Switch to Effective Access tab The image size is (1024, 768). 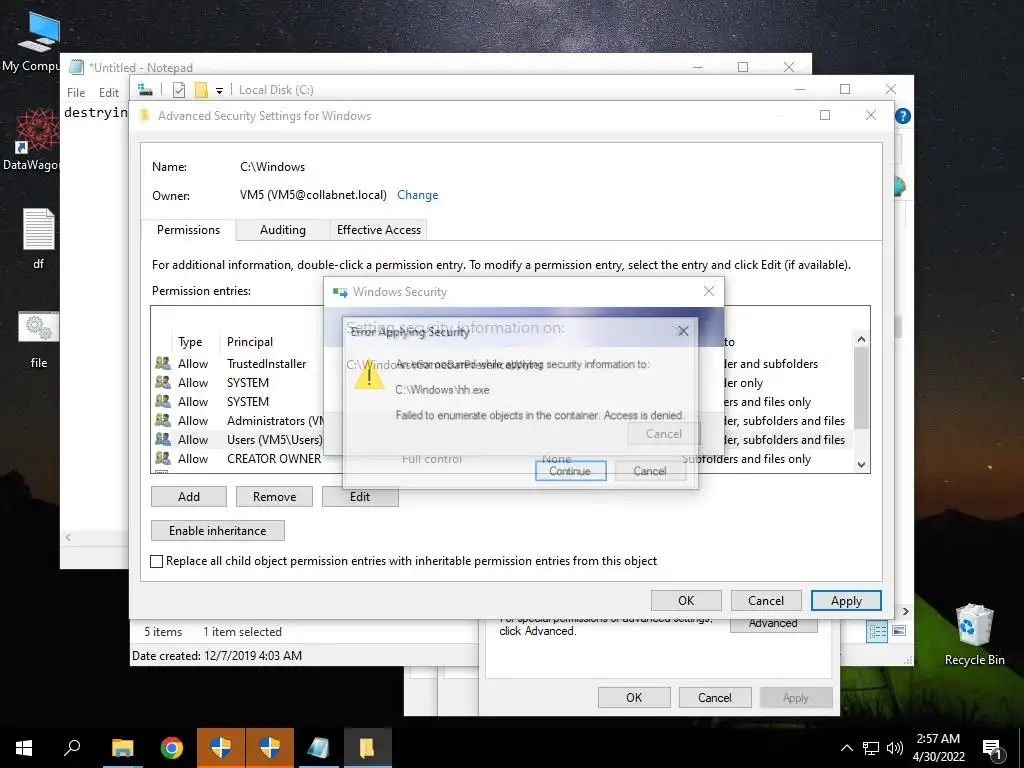click(379, 230)
